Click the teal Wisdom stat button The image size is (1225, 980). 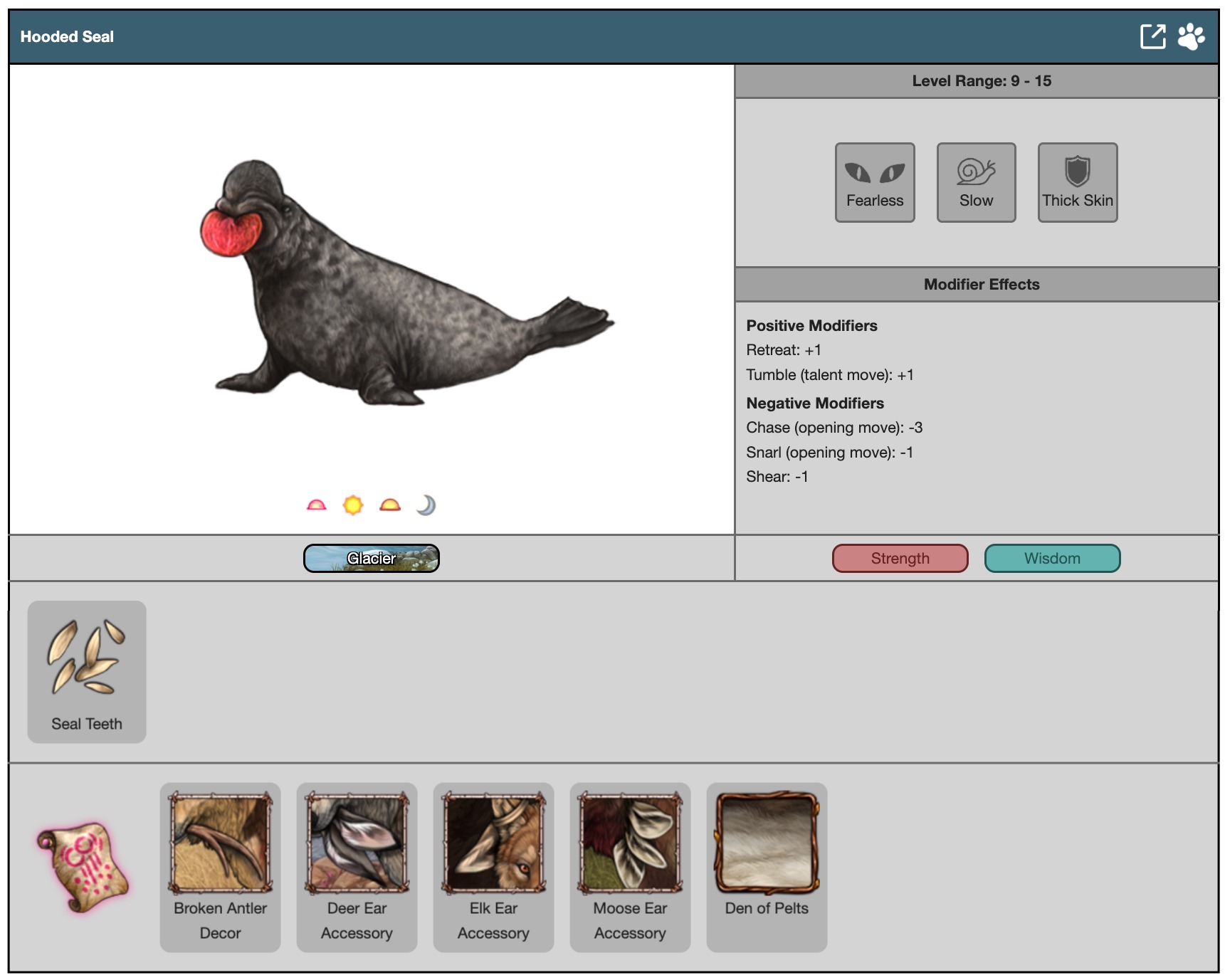1051,559
